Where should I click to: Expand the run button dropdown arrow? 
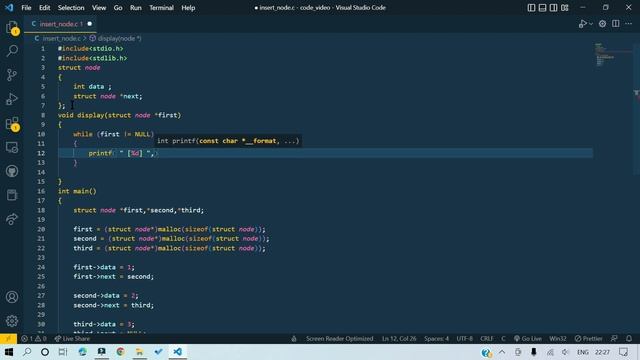coord(591,24)
